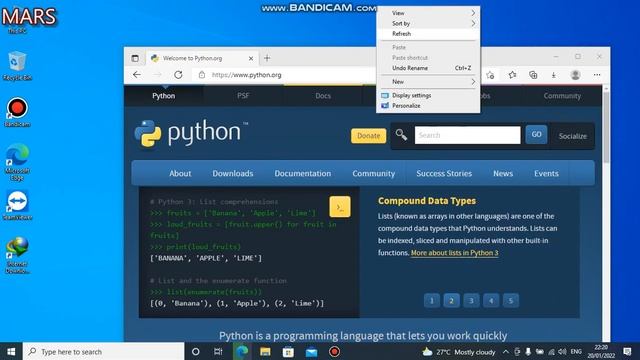640x360 pixels.
Task: Show slide 1 of the code carousel
Action: pyautogui.click(x=431, y=301)
